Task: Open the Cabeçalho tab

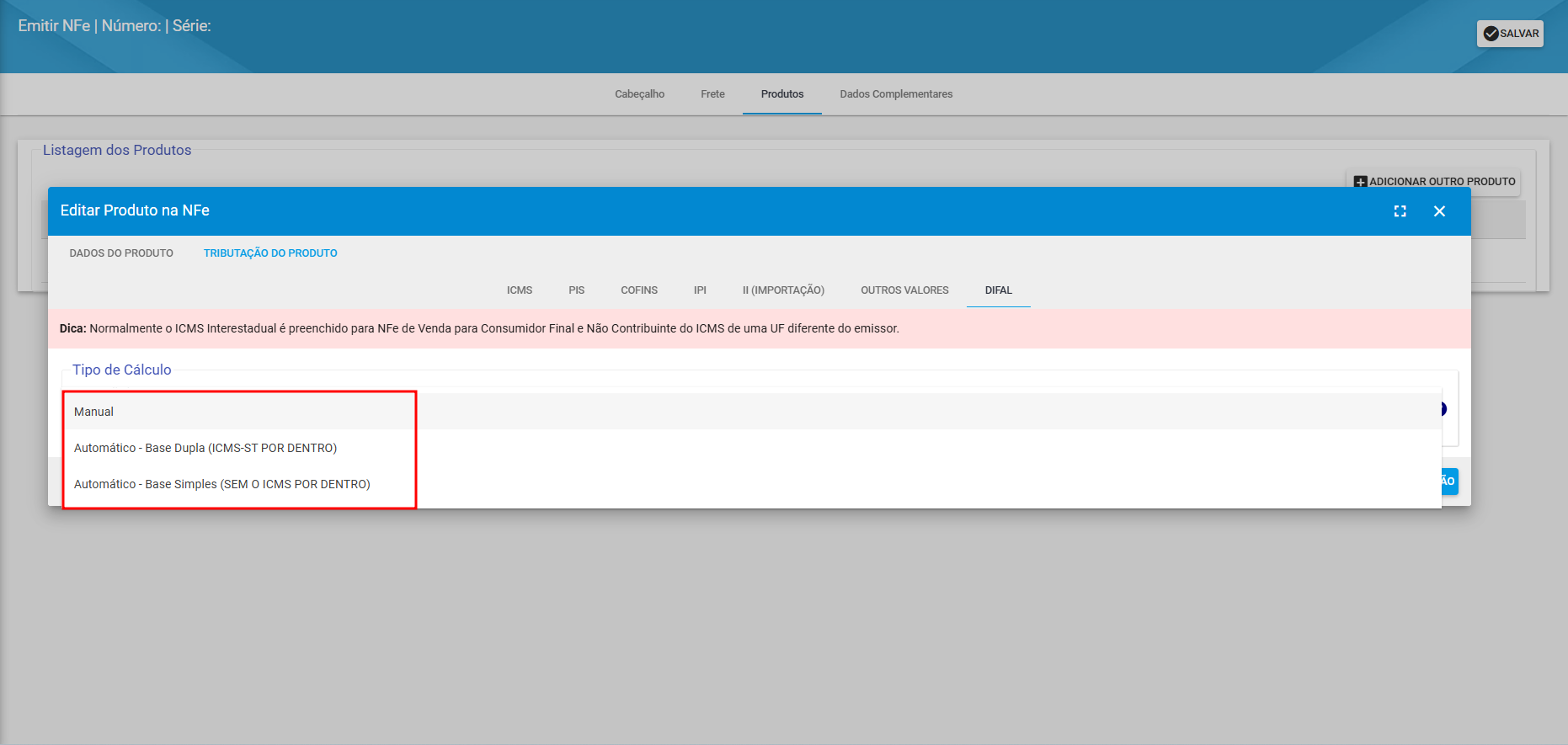Action: point(639,94)
